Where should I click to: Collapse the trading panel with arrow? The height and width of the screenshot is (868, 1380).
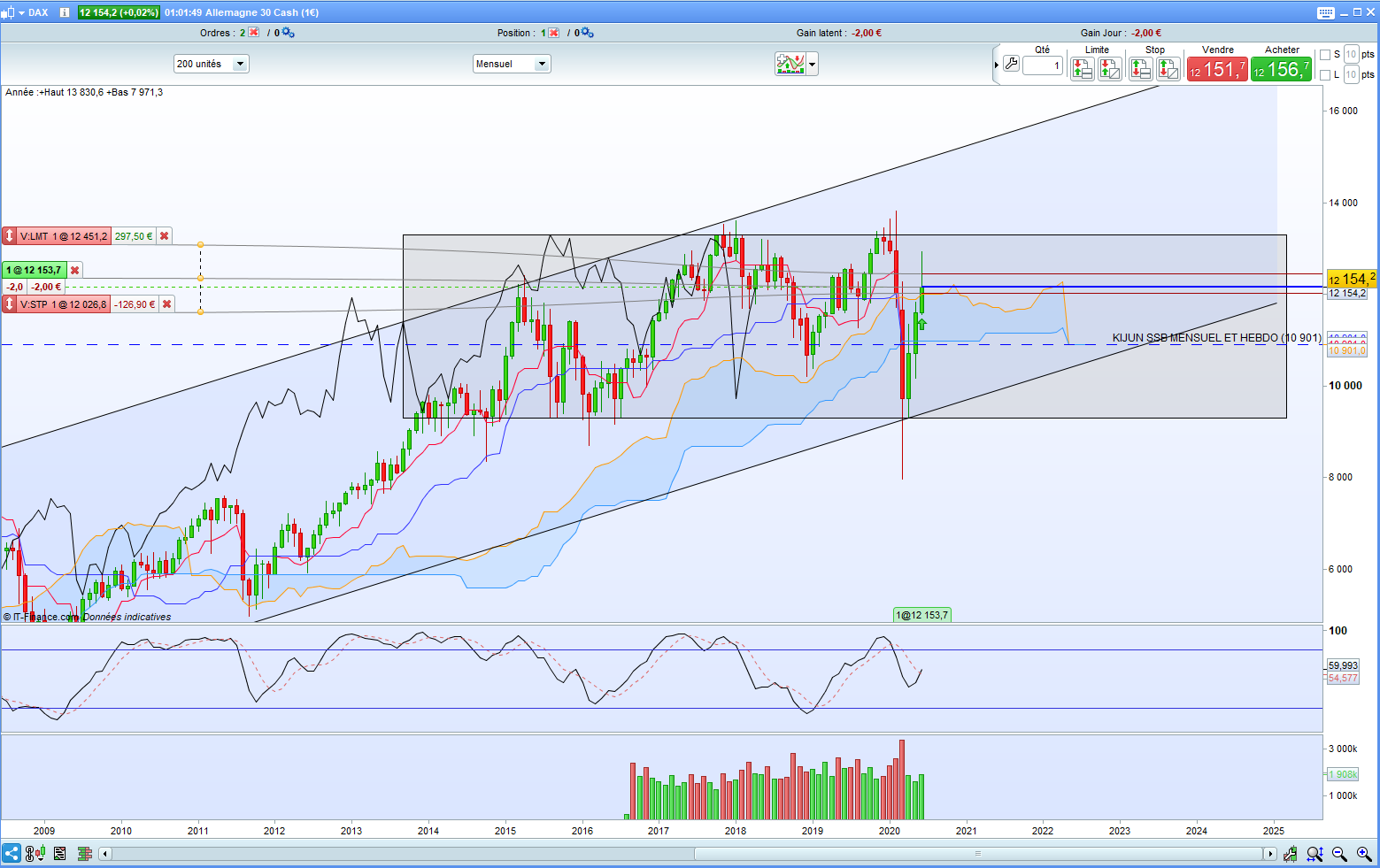(x=996, y=65)
